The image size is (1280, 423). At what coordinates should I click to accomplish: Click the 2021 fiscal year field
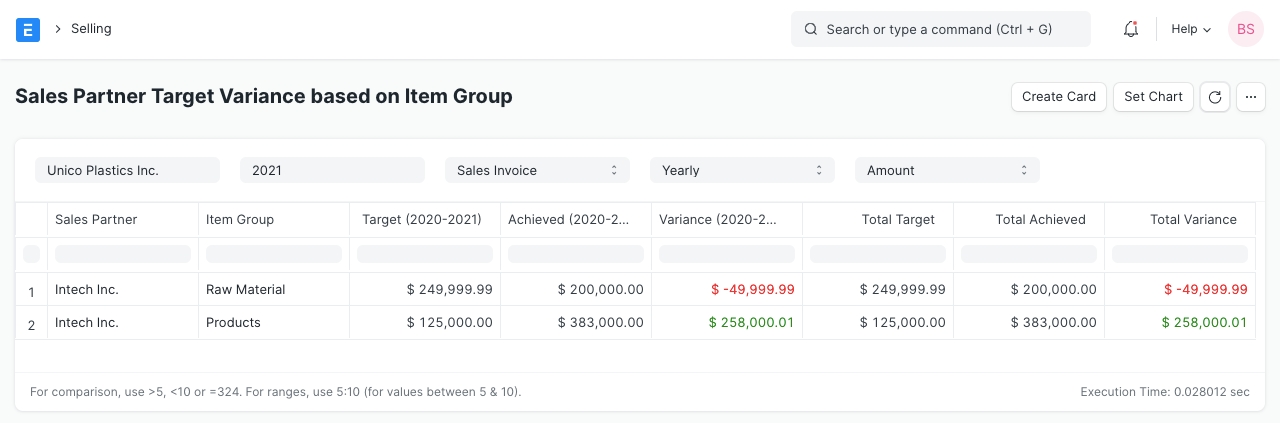coord(332,170)
